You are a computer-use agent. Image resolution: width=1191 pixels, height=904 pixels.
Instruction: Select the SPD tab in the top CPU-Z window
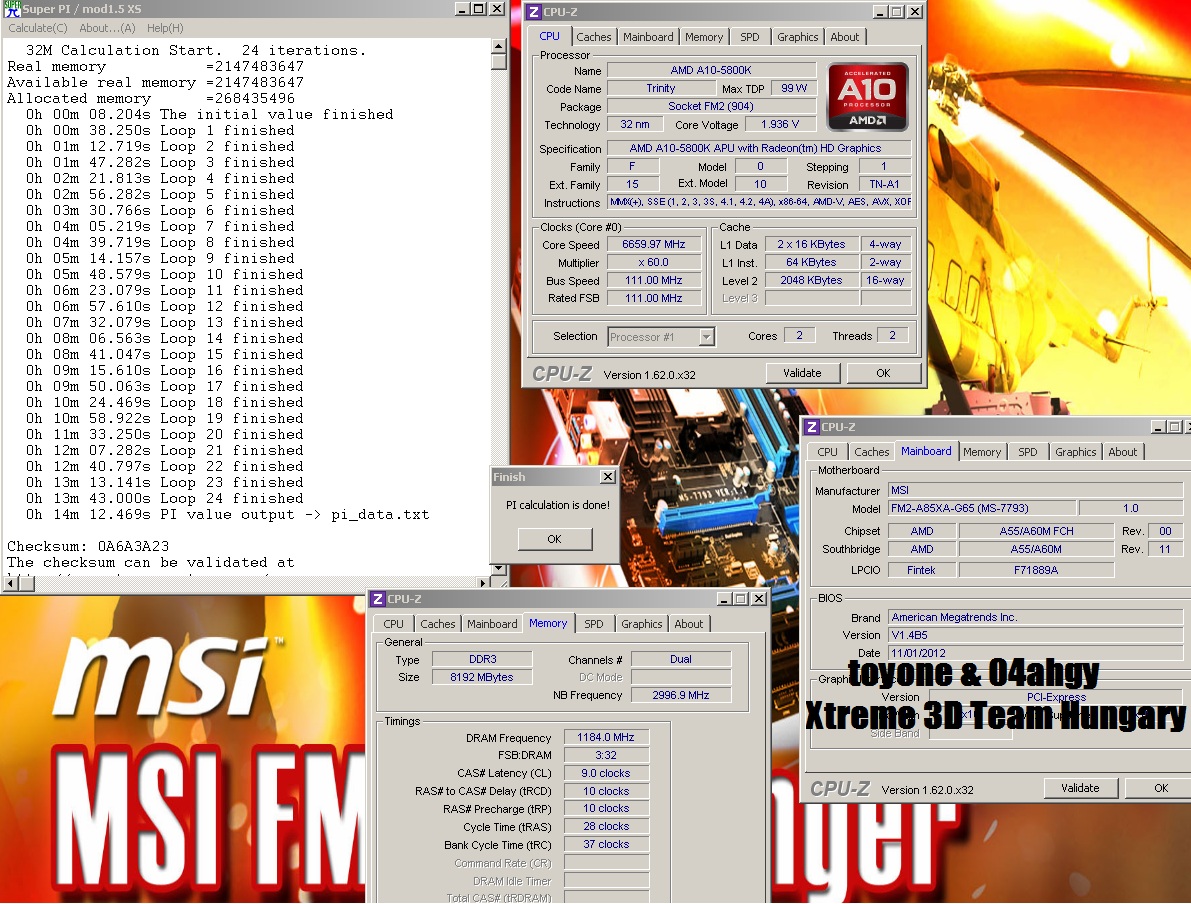[750, 36]
